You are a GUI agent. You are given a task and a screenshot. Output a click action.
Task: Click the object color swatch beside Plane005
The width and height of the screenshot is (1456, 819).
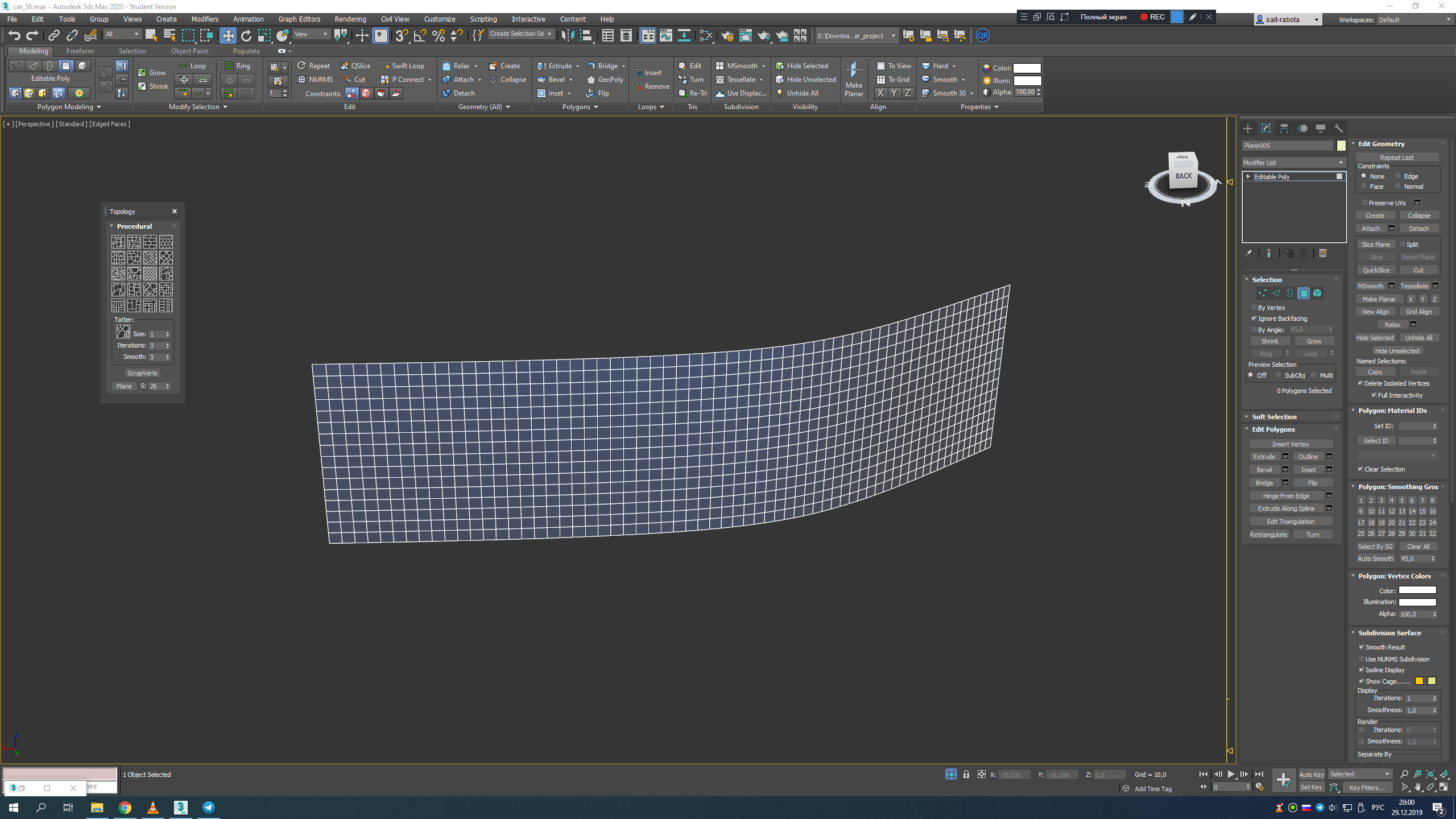[1341, 146]
